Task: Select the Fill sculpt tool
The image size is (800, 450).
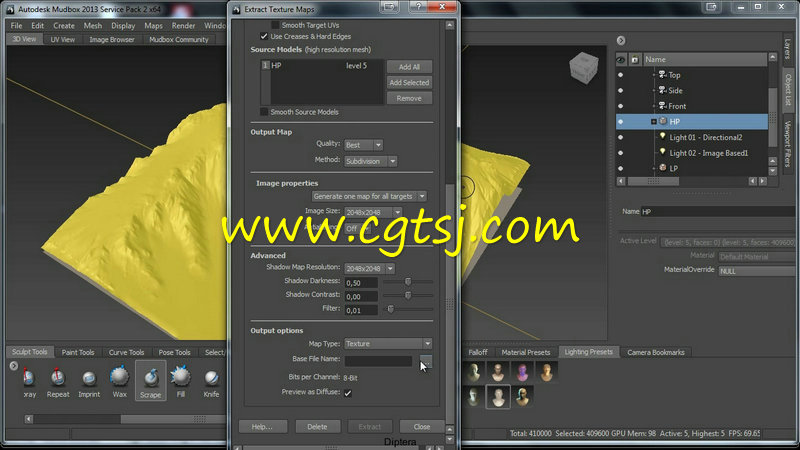Action: tap(181, 381)
